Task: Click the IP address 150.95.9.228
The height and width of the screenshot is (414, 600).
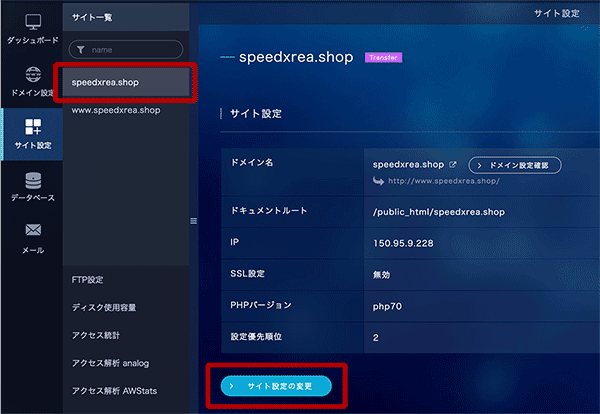Action: point(403,243)
